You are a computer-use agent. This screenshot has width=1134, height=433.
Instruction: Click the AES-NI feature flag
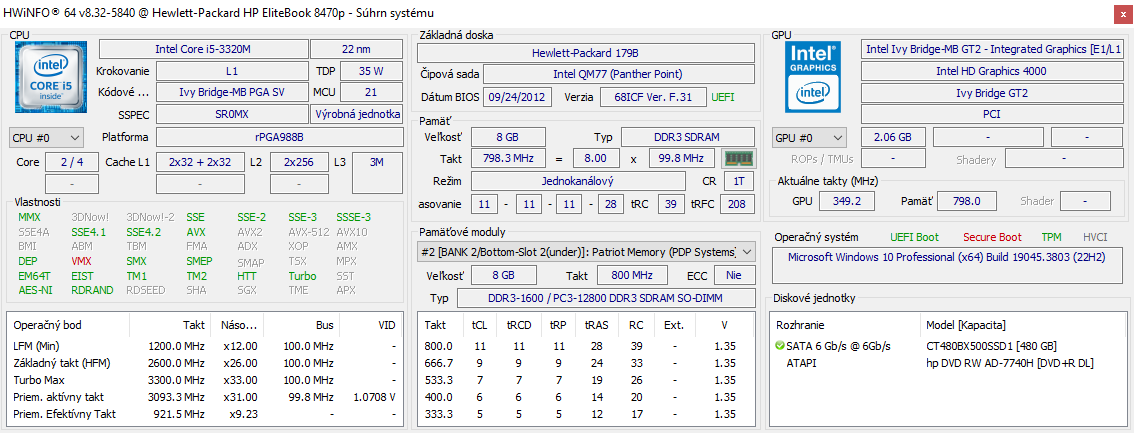tap(35, 290)
